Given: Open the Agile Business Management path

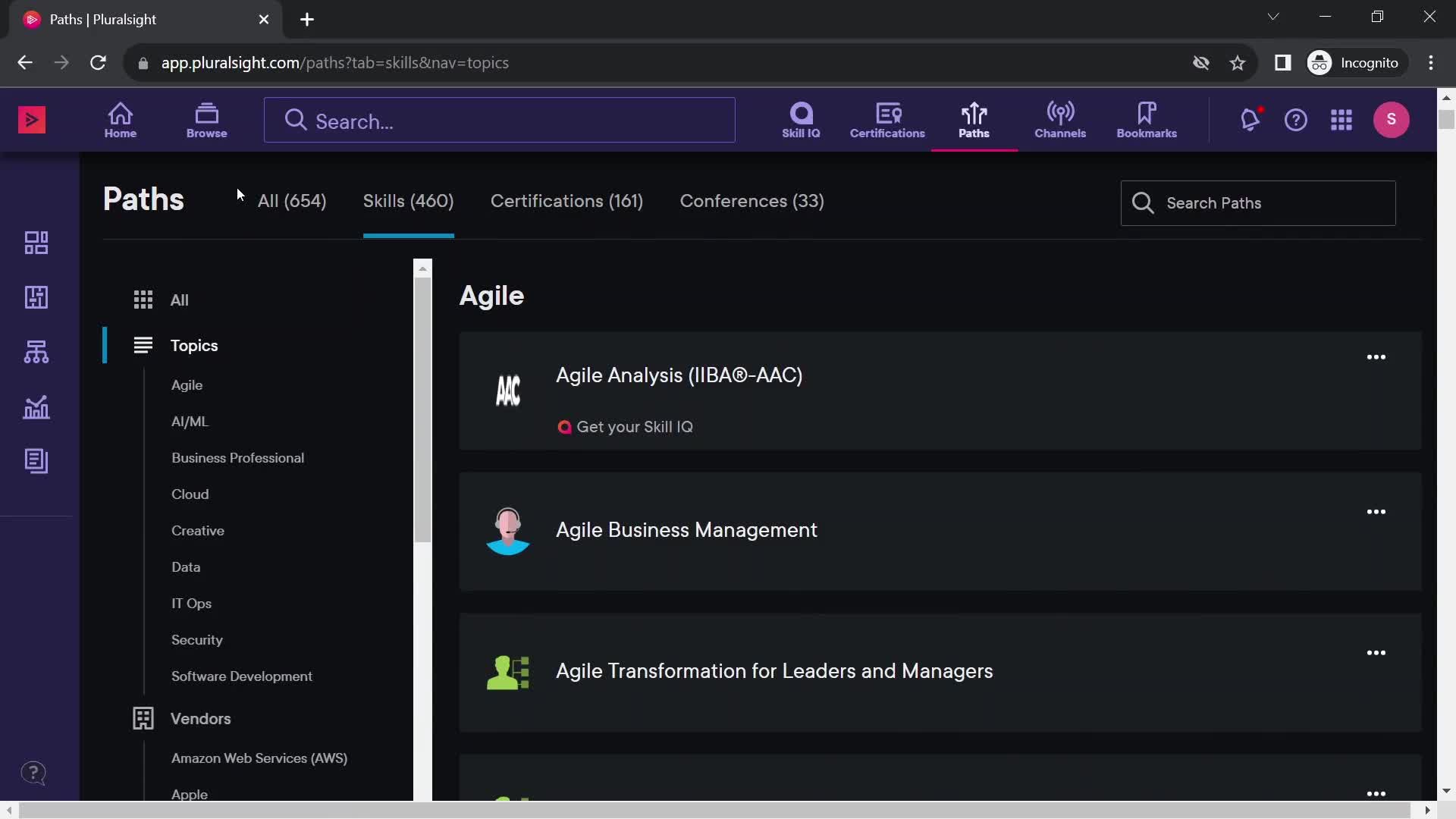Looking at the screenshot, I should (686, 530).
